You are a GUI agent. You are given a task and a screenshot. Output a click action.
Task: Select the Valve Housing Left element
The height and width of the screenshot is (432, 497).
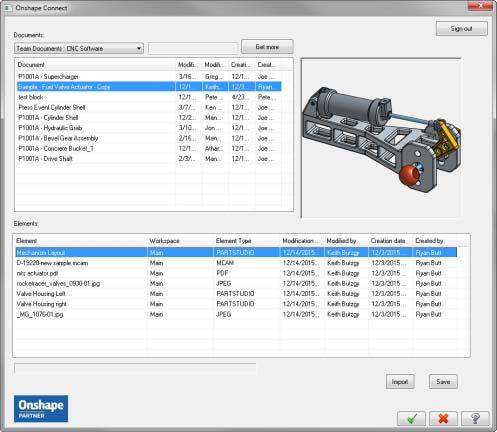click(236, 294)
